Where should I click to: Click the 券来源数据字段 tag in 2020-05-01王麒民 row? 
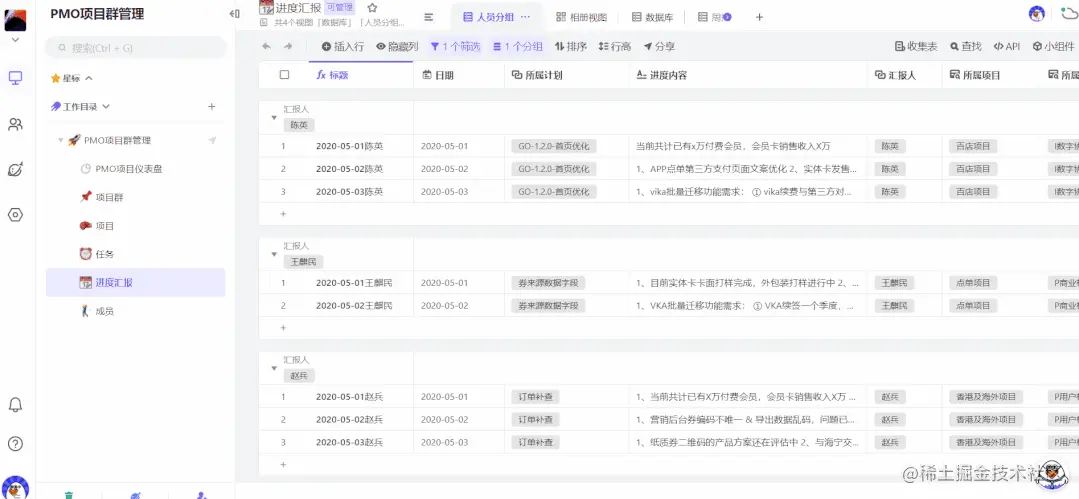click(548, 283)
